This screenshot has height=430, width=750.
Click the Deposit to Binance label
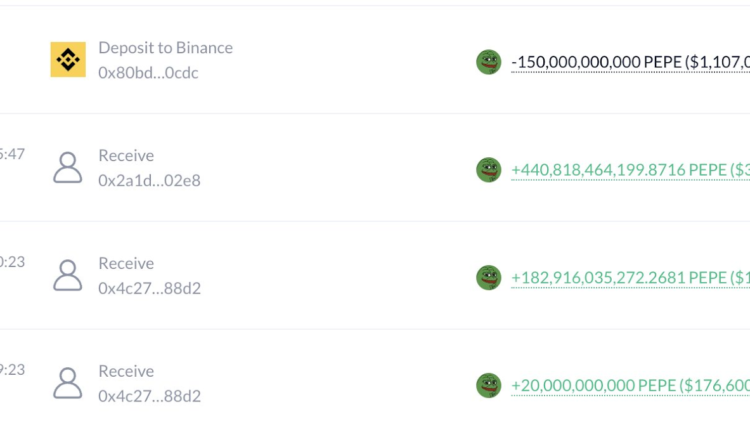[x=165, y=48]
